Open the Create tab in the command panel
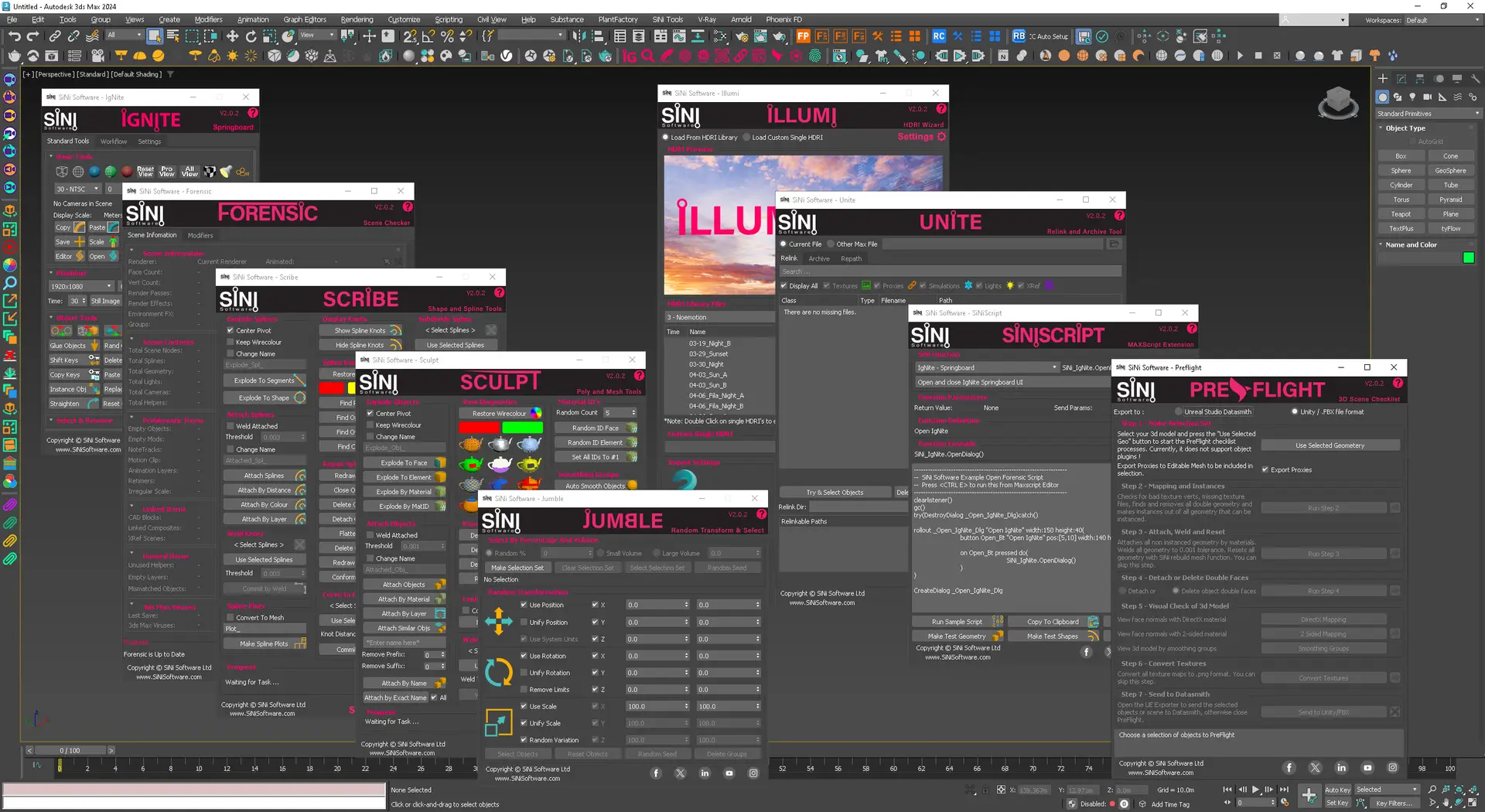 [x=1383, y=78]
